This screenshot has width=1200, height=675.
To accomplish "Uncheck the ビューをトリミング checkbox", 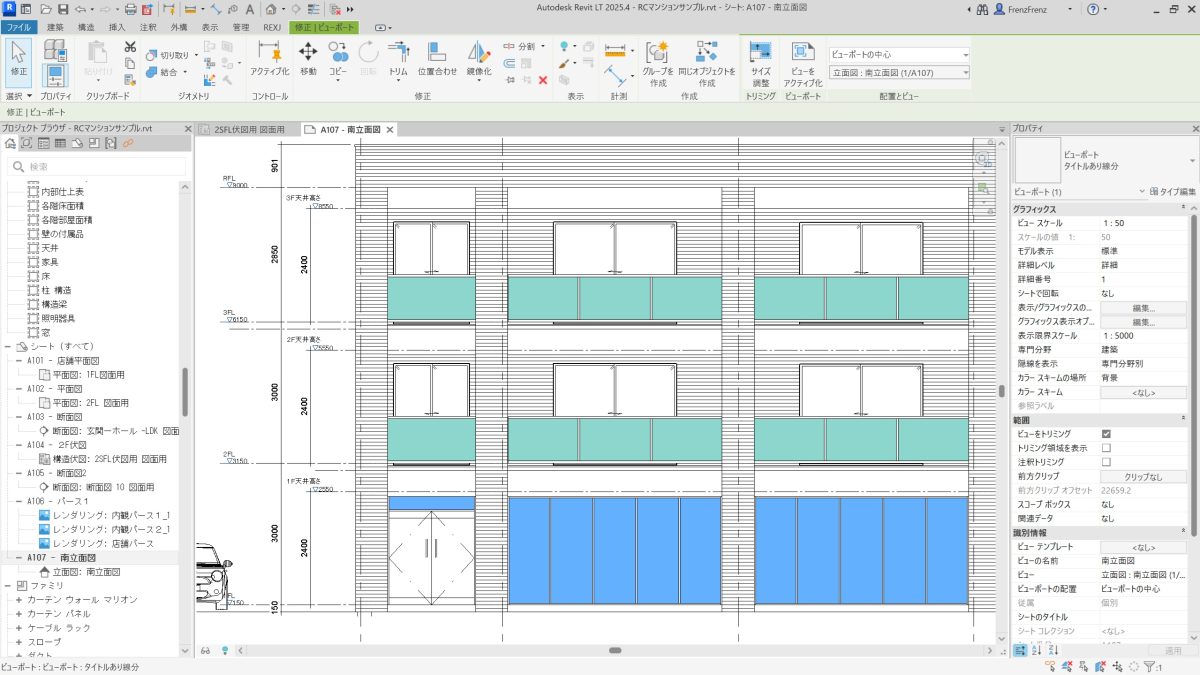I will [1106, 434].
